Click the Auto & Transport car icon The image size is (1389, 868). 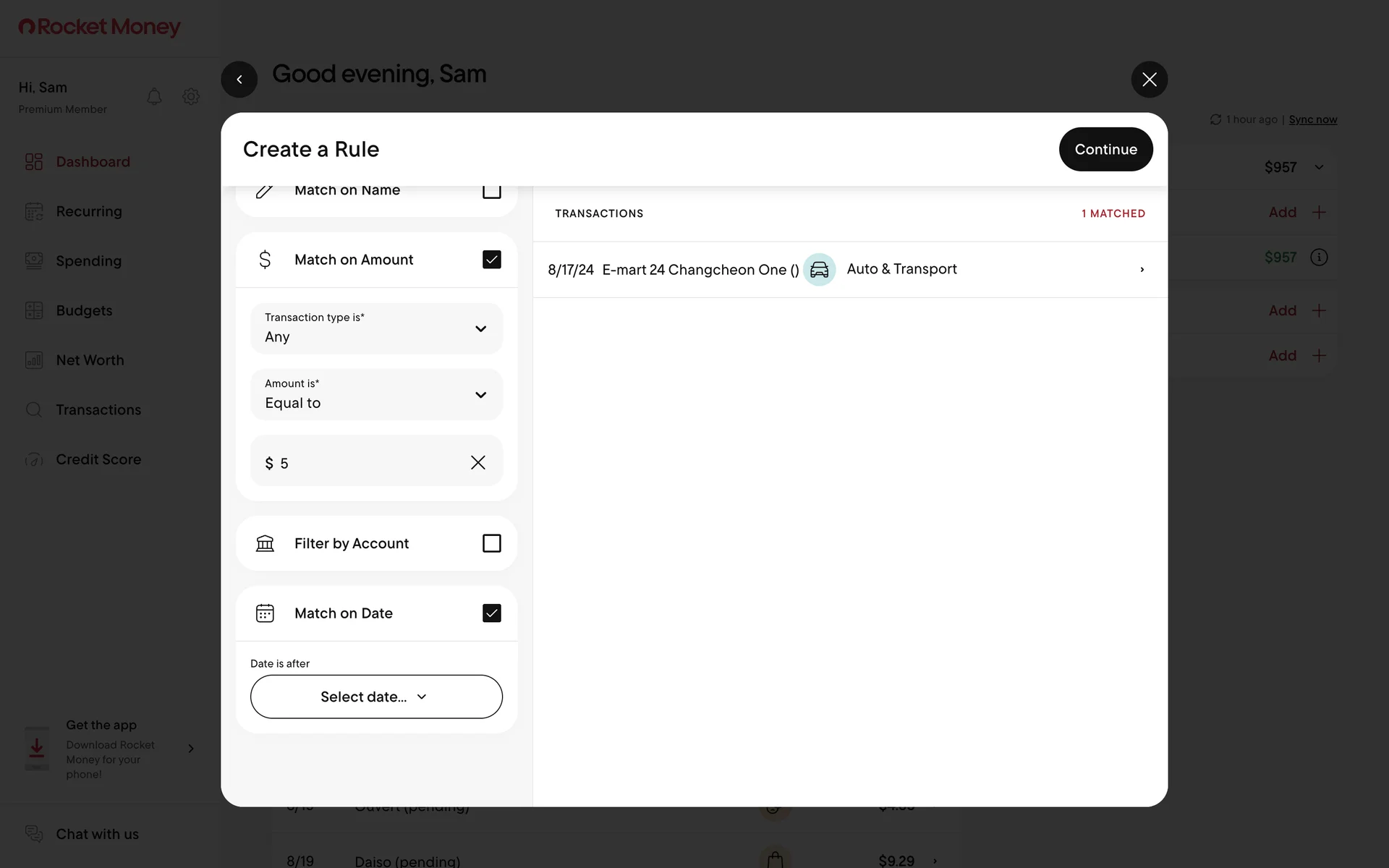pos(819,270)
